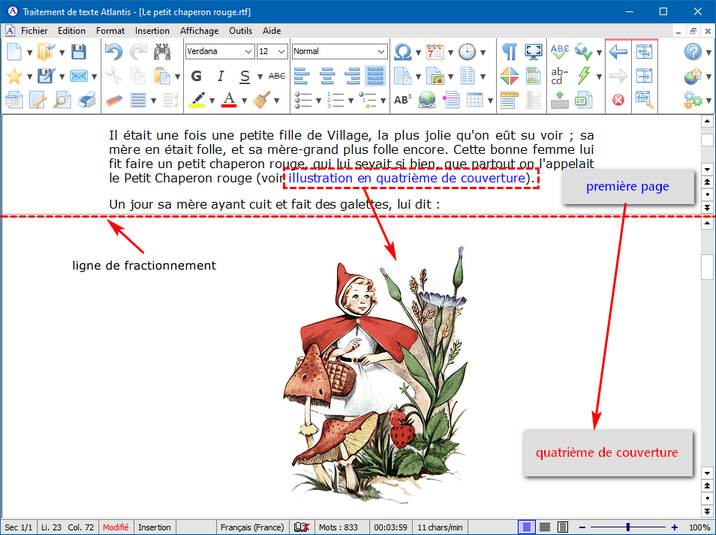The width and height of the screenshot is (716, 535).
Task: Click the Find binoculars icon
Action: 162,52
